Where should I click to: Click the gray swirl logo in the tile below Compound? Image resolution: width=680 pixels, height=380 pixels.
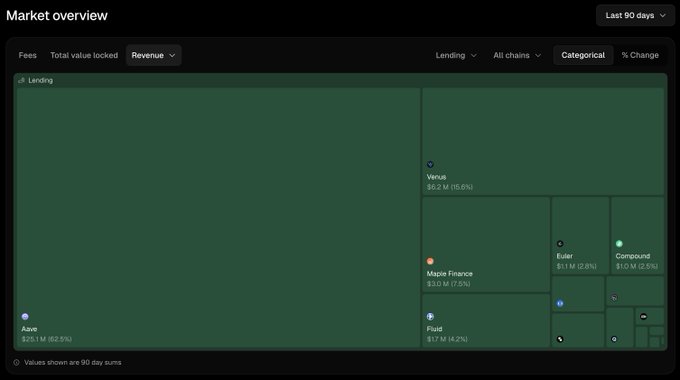614,298
